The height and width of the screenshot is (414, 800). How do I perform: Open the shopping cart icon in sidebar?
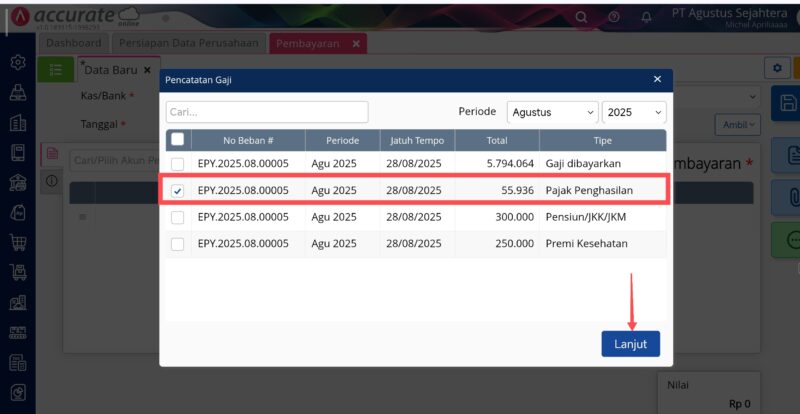17,241
